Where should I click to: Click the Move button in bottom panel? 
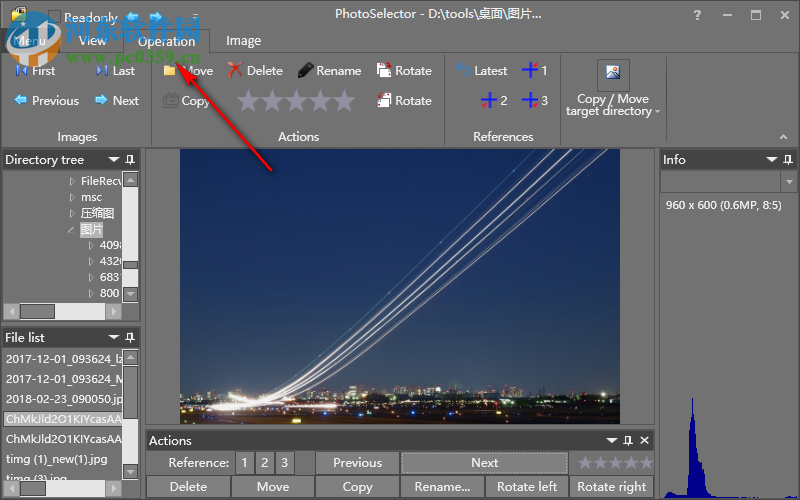(x=273, y=487)
